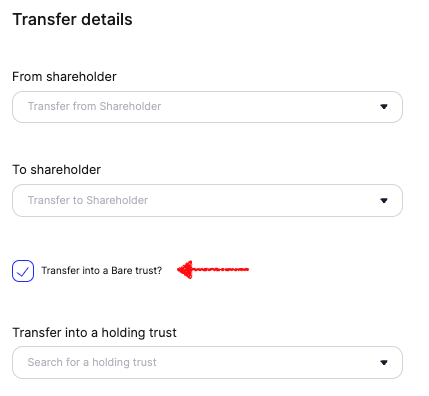This screenshot has width=429, height=396.
Task: Click the "Transfer into a Bare trust?" label
Action: click(x=102, y=270)
